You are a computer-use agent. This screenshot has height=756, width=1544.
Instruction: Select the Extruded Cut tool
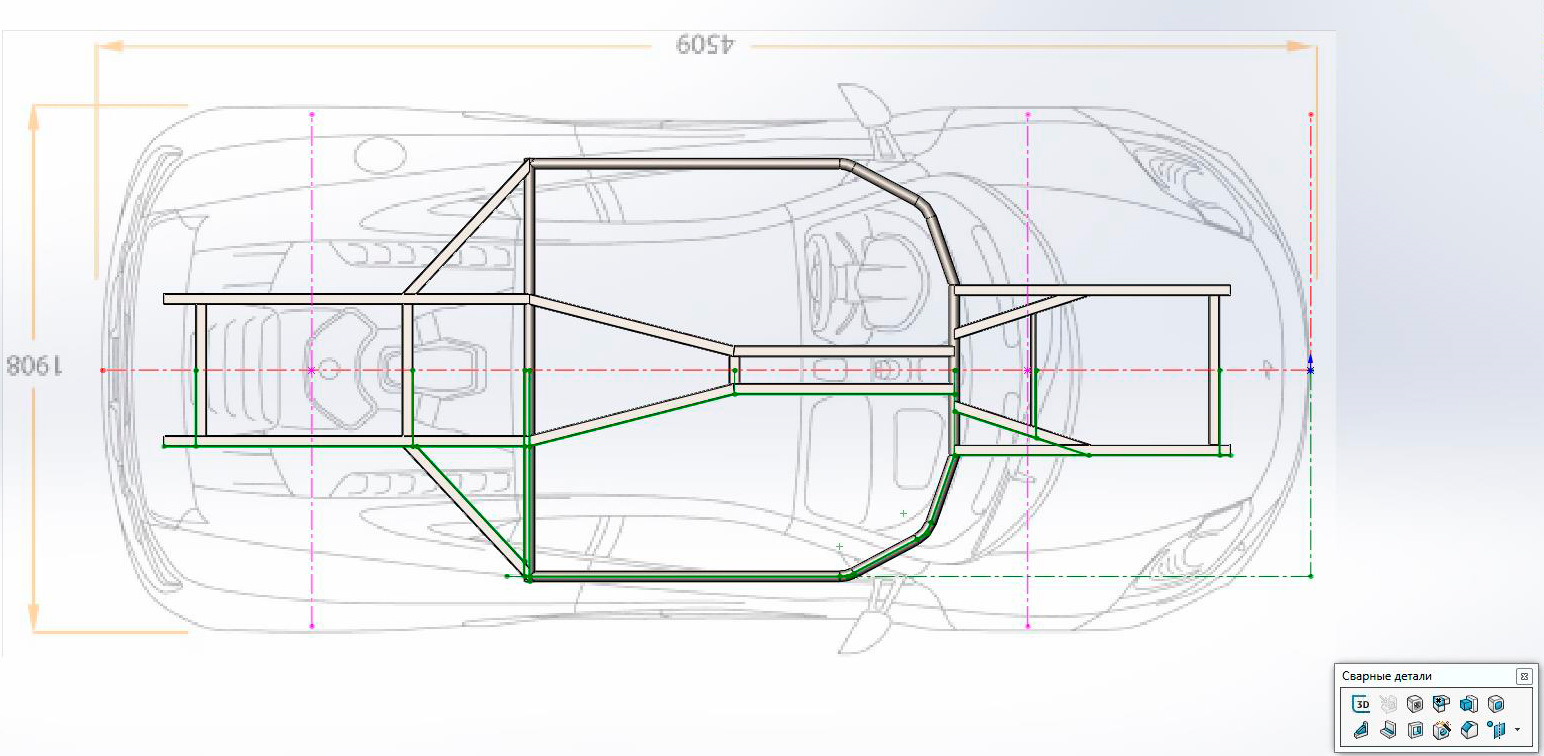pos(1415,730)
